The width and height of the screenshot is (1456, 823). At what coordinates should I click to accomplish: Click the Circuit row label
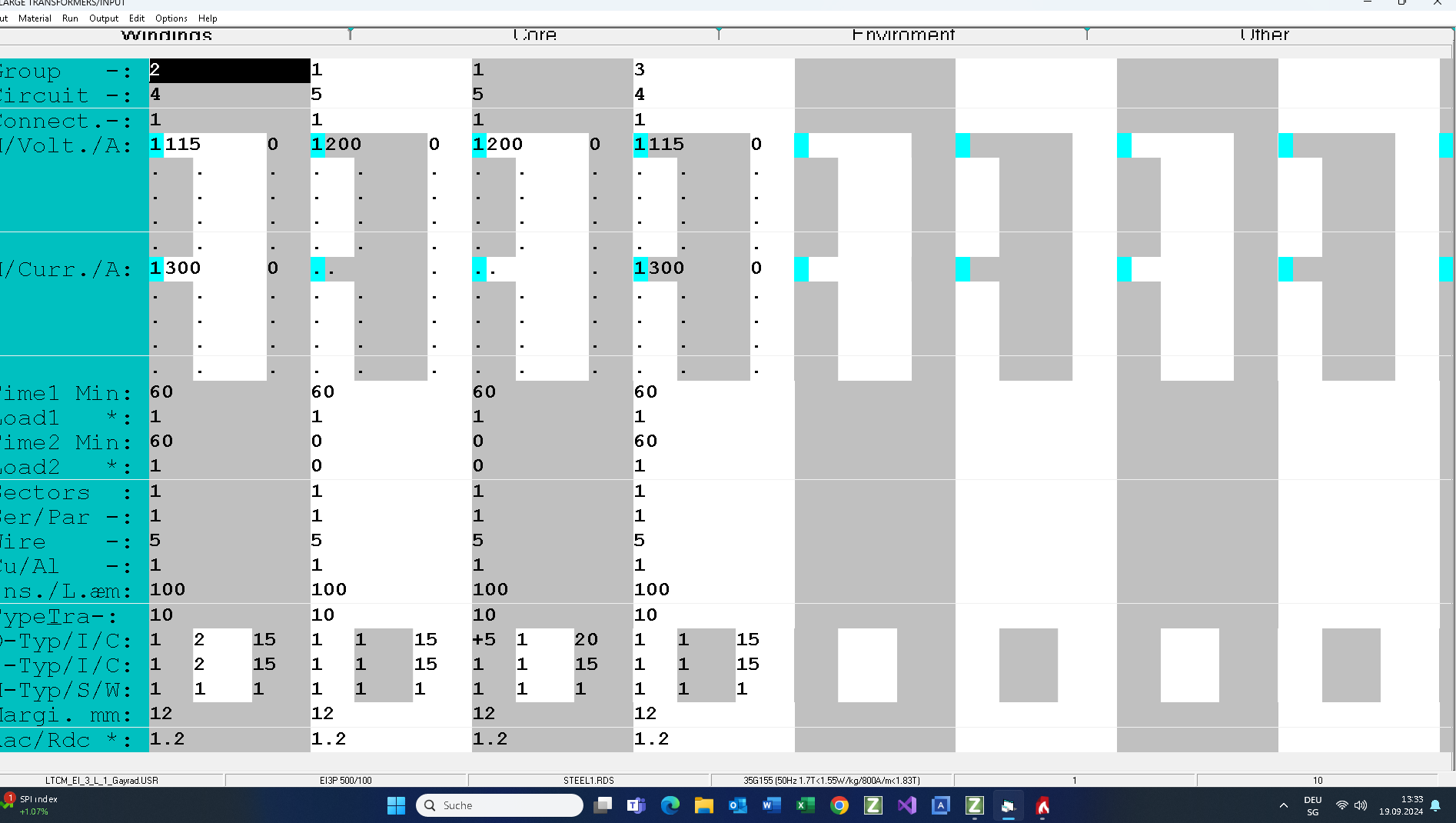pyautogui.click(x=66, y=95)
